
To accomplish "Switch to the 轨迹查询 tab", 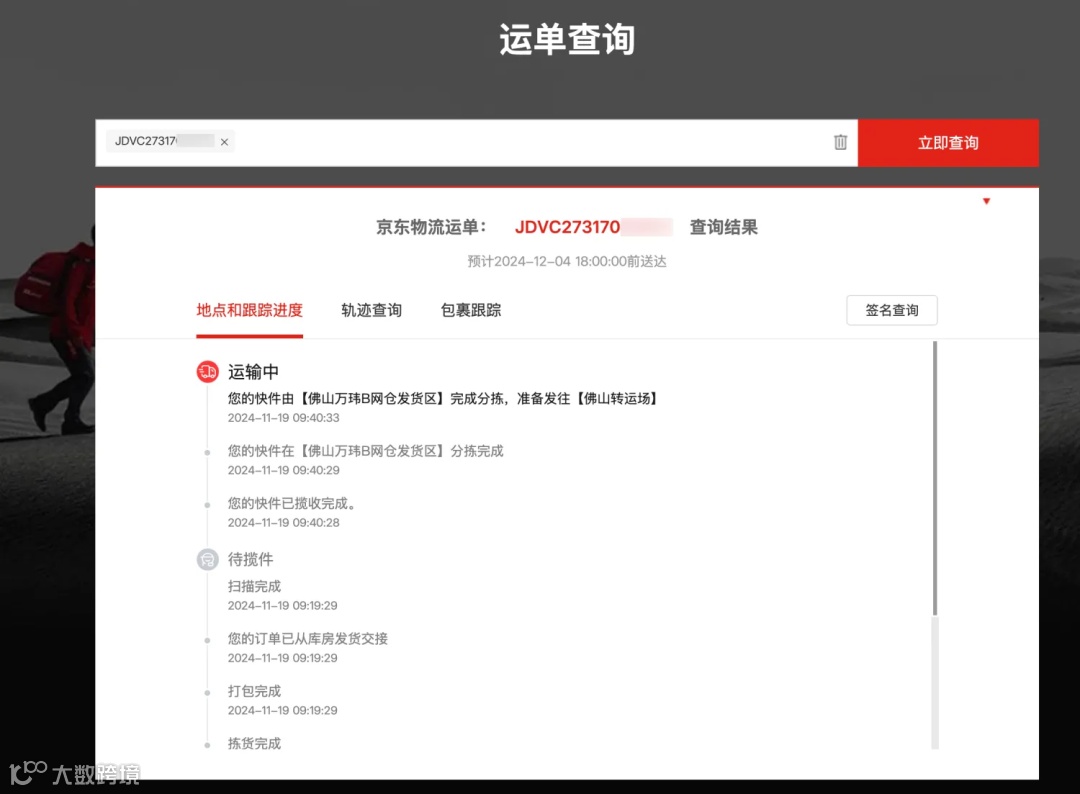I will [371, 310].
